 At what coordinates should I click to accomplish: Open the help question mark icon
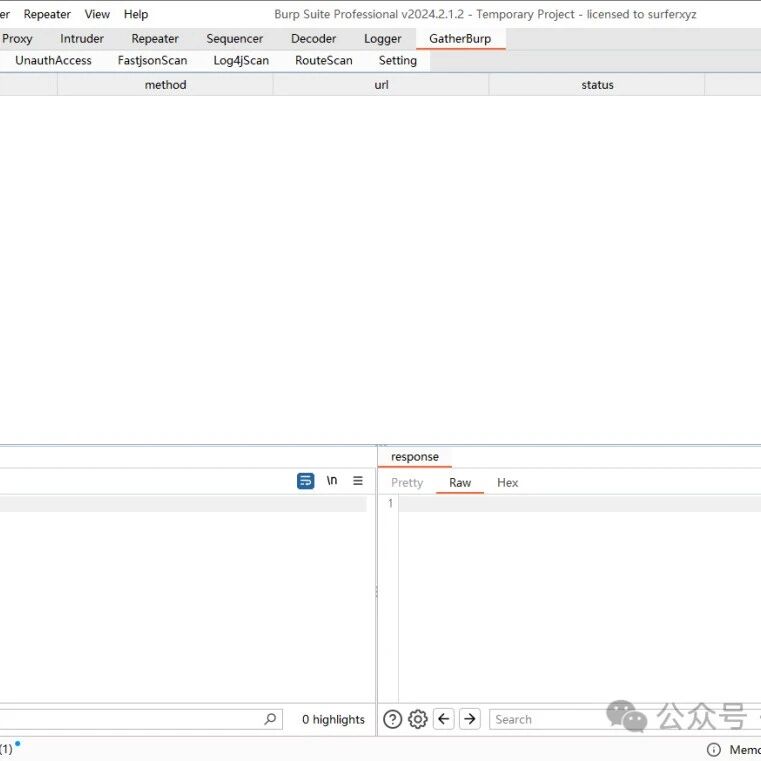392,719
